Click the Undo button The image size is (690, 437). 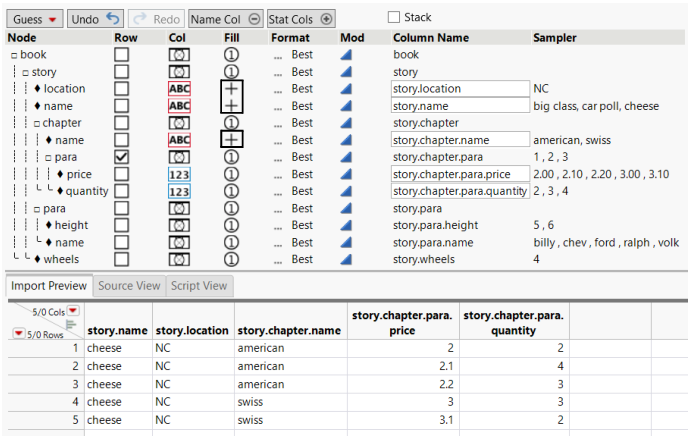coord(96,19)
